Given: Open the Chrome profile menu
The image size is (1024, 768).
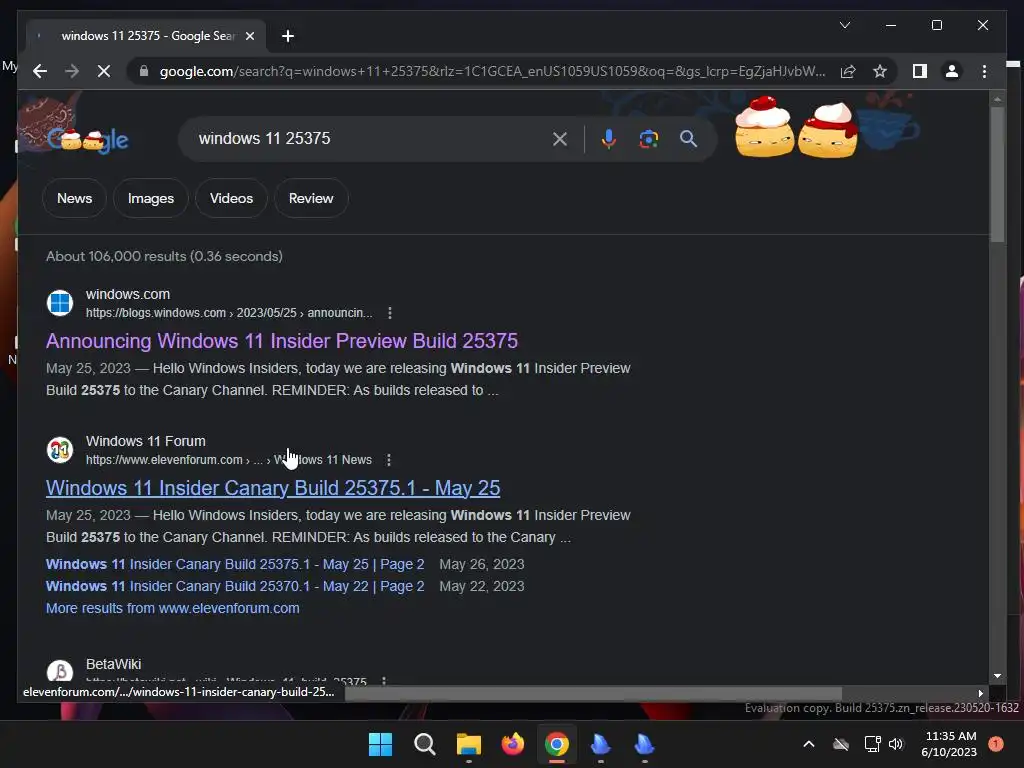Looking at the screenshot, I should coord(952,71).
